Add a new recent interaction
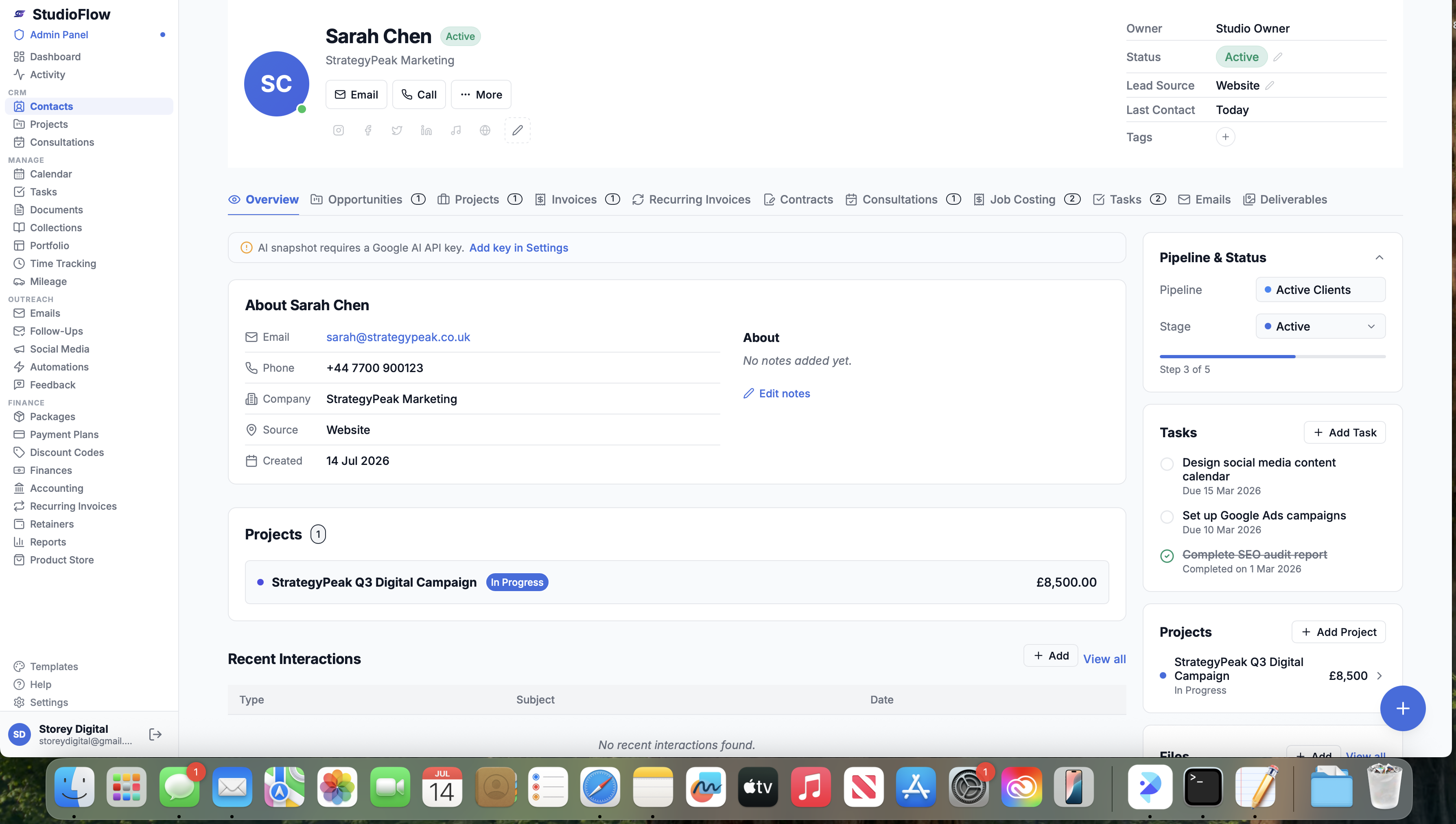 click(x=1050, y=655)
